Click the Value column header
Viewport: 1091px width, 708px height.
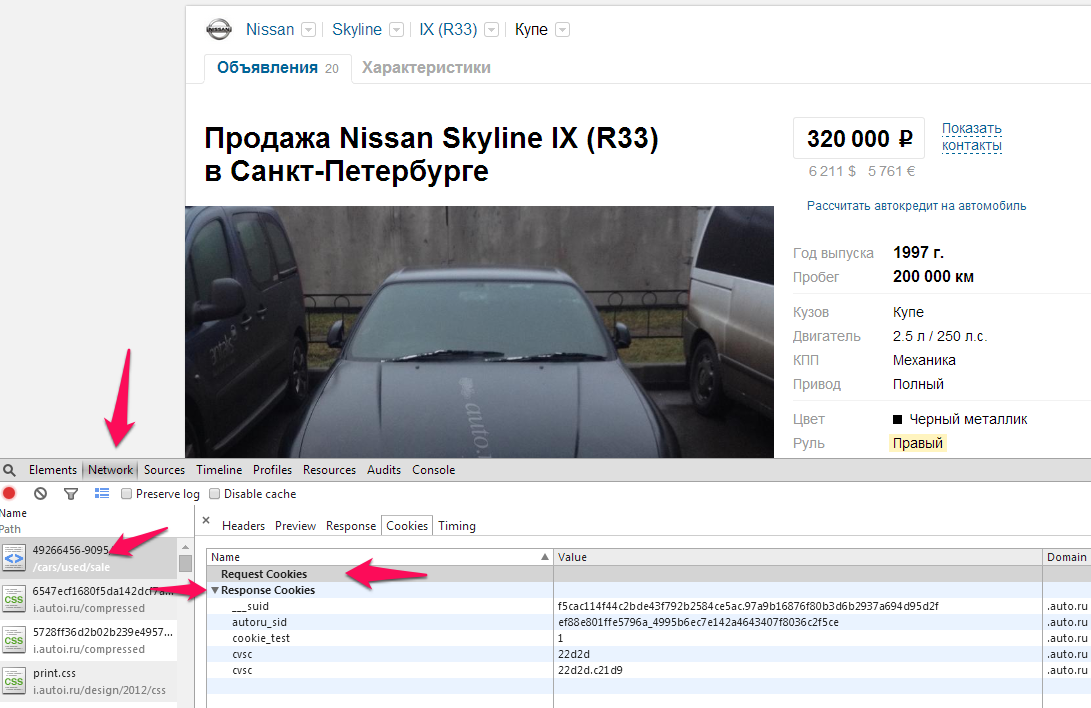point(798,557)
